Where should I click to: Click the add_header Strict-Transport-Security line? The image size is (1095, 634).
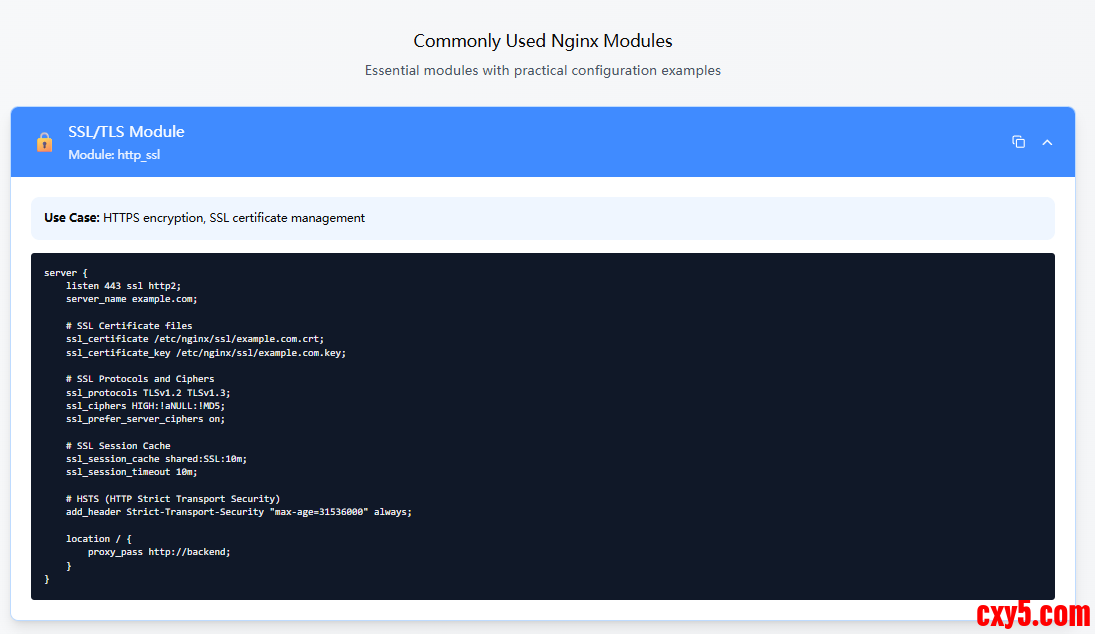238,512
